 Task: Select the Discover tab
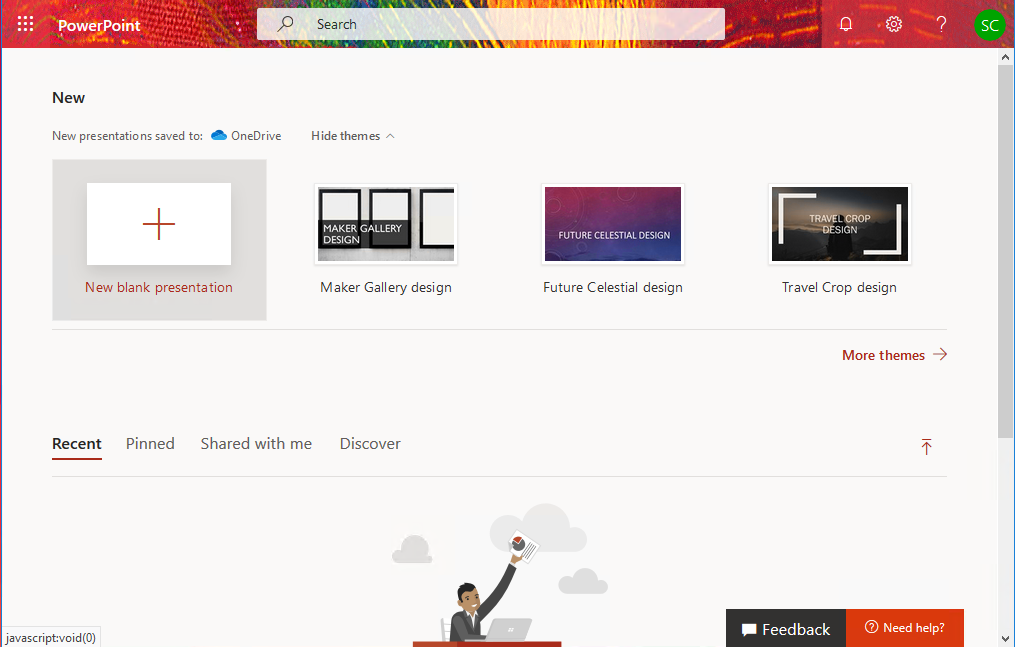(370, 444)
